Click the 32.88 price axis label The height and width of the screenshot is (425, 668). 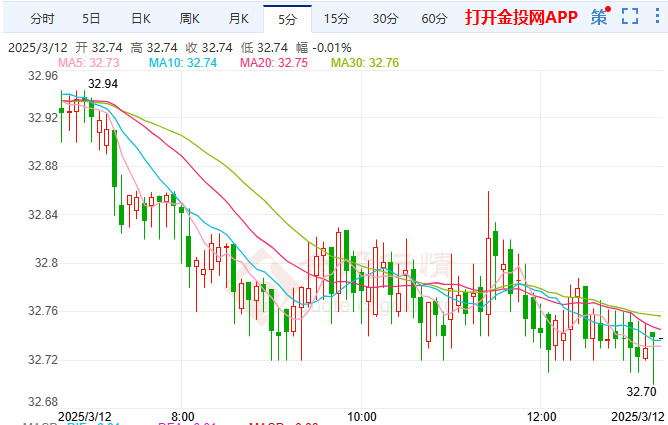coord(43,166)
